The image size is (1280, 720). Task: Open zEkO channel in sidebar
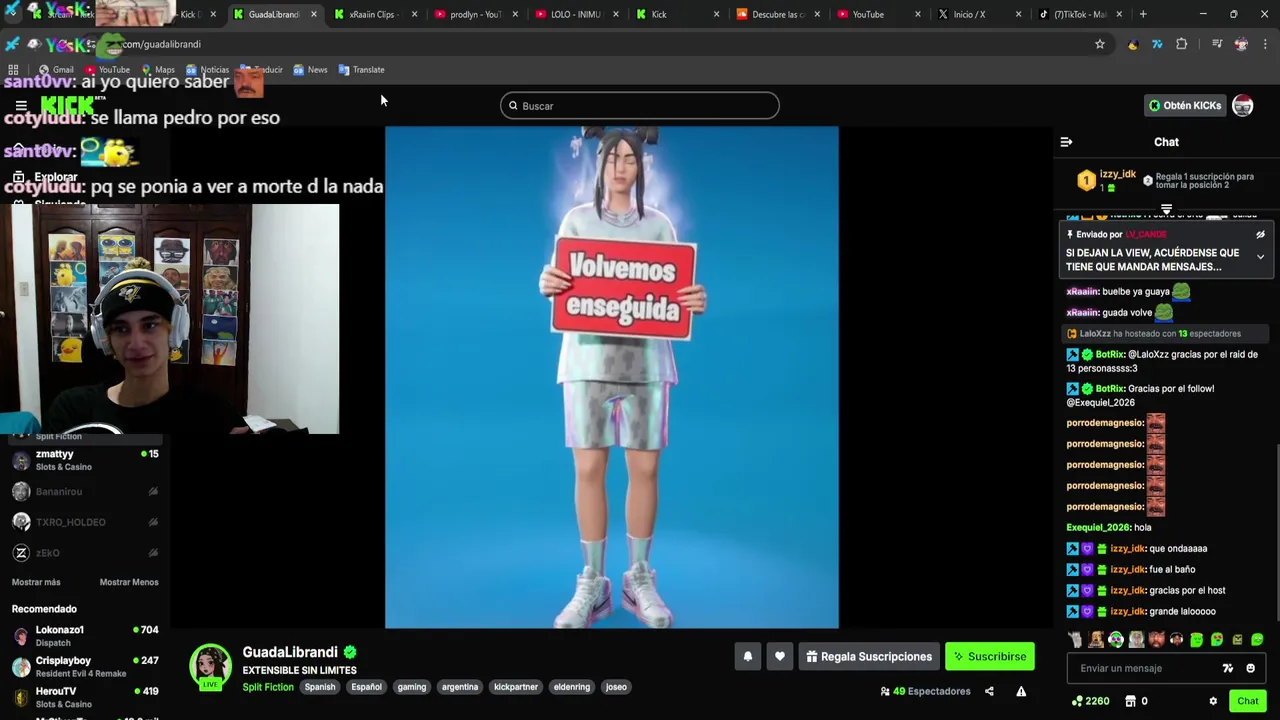(85, 553)
